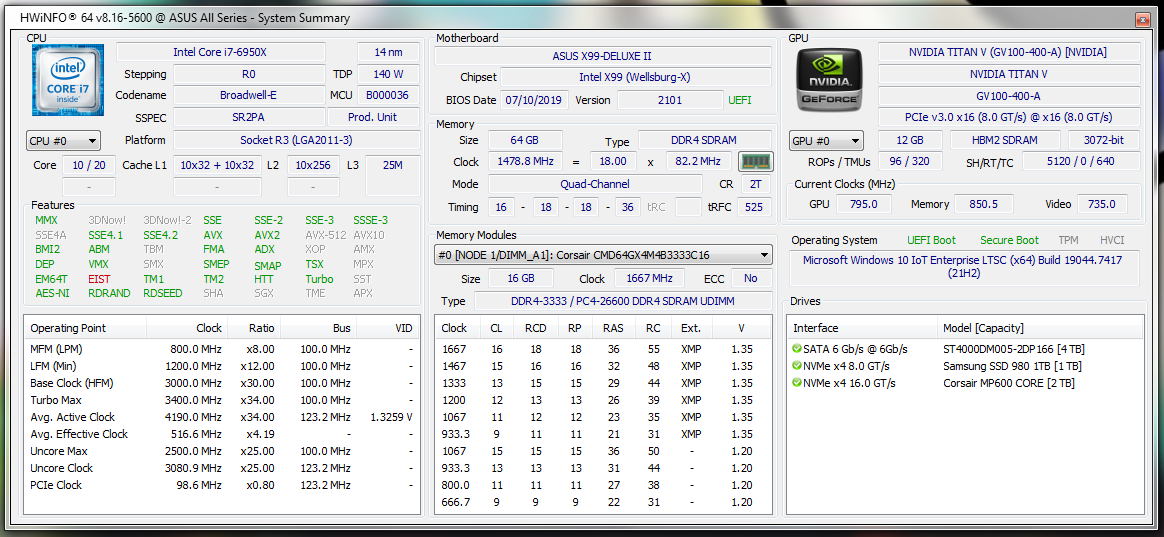The image size is (1164, 537).
Task: Click the Model [Capacity] column header
Action: coord(1041,328)
